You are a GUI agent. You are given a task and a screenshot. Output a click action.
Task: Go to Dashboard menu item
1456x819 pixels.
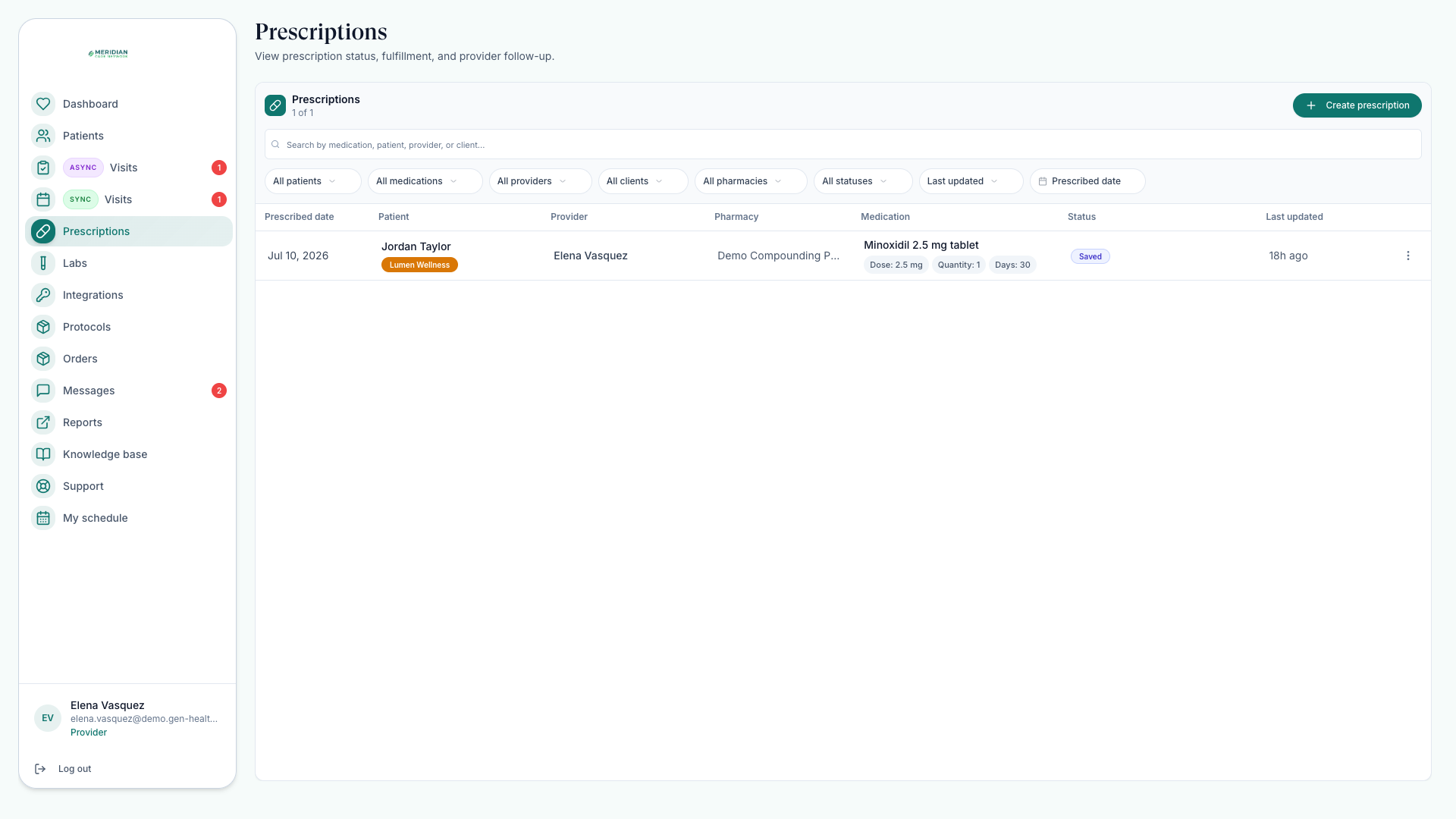point(129,104)
